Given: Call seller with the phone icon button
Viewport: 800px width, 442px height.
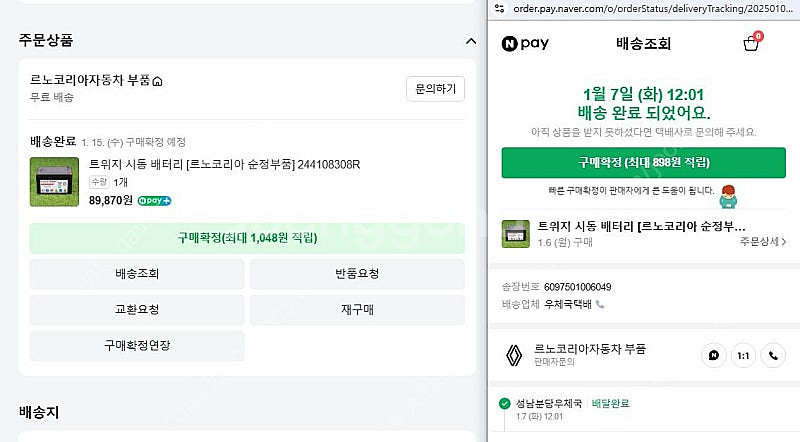Looking at the screenshot, I should (x=773, y=356).
